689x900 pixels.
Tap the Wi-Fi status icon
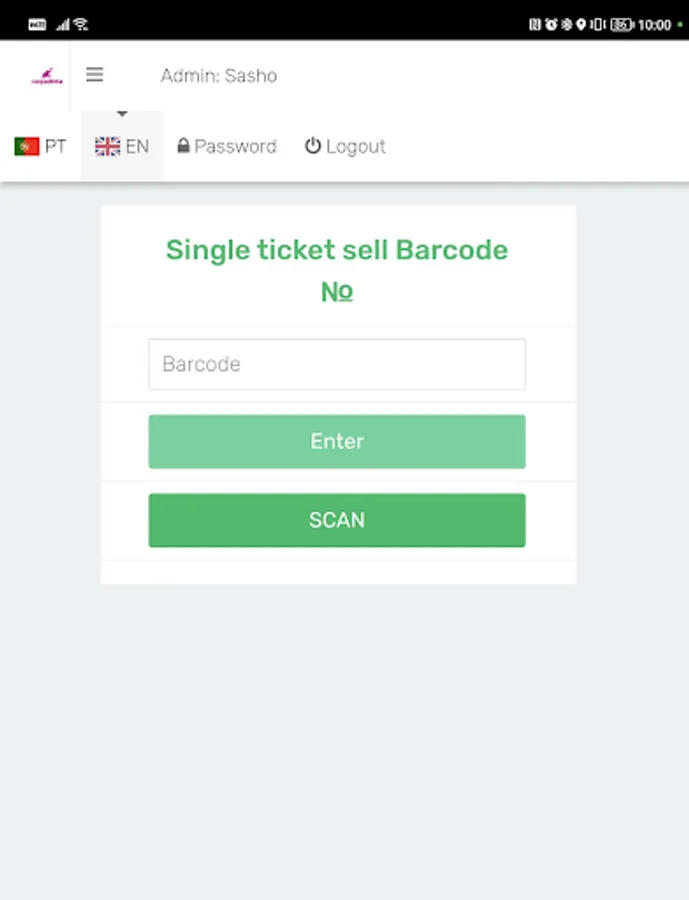coord(81,24)
